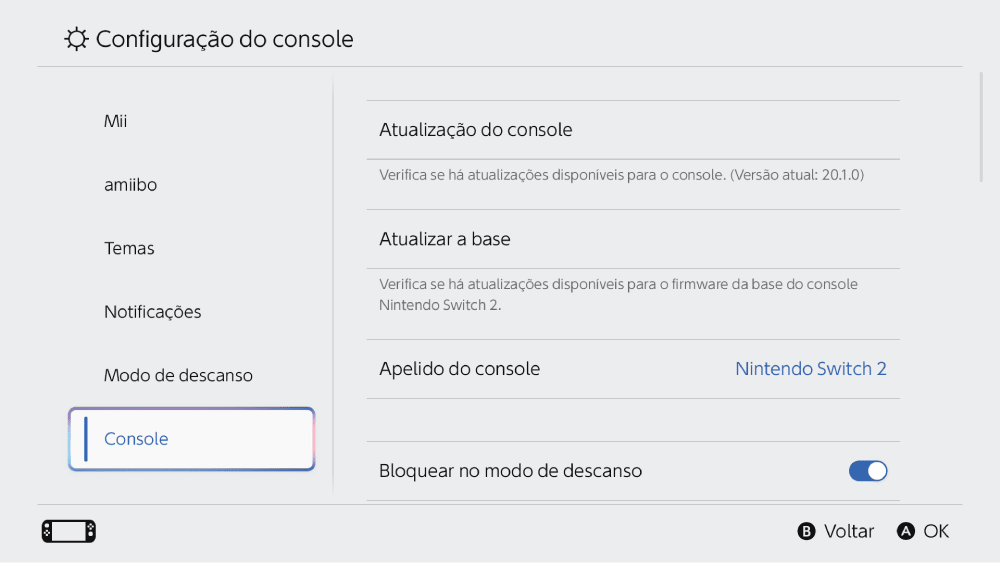This screenshot has height=563, width=1000.
Task: Go to Notificações settings
Action: [x=152, y=312]
